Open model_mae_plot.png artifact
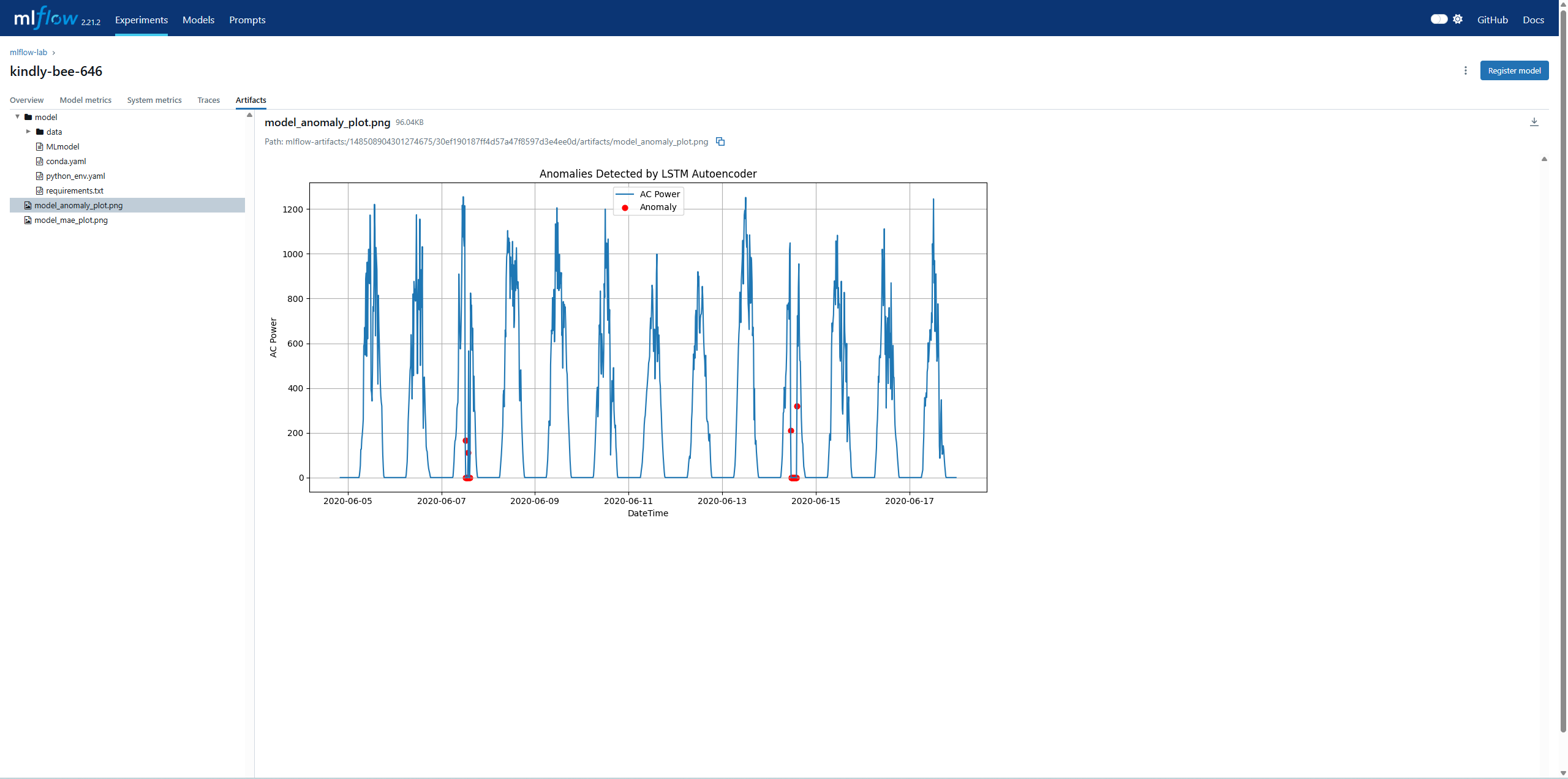Image resolution: width=1568 pixels, height=779 pixels. [x=71, y=220]
